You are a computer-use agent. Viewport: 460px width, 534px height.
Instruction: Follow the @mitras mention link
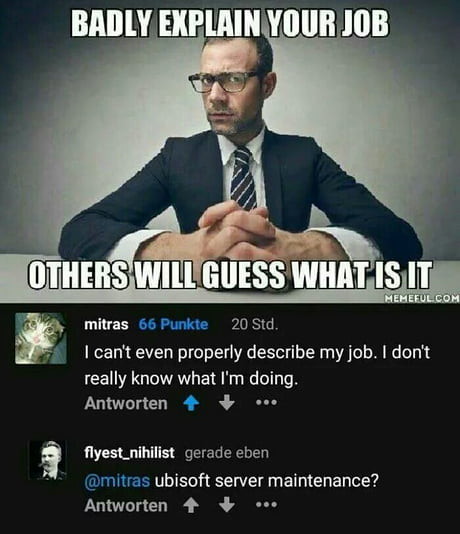coord(117,481)
